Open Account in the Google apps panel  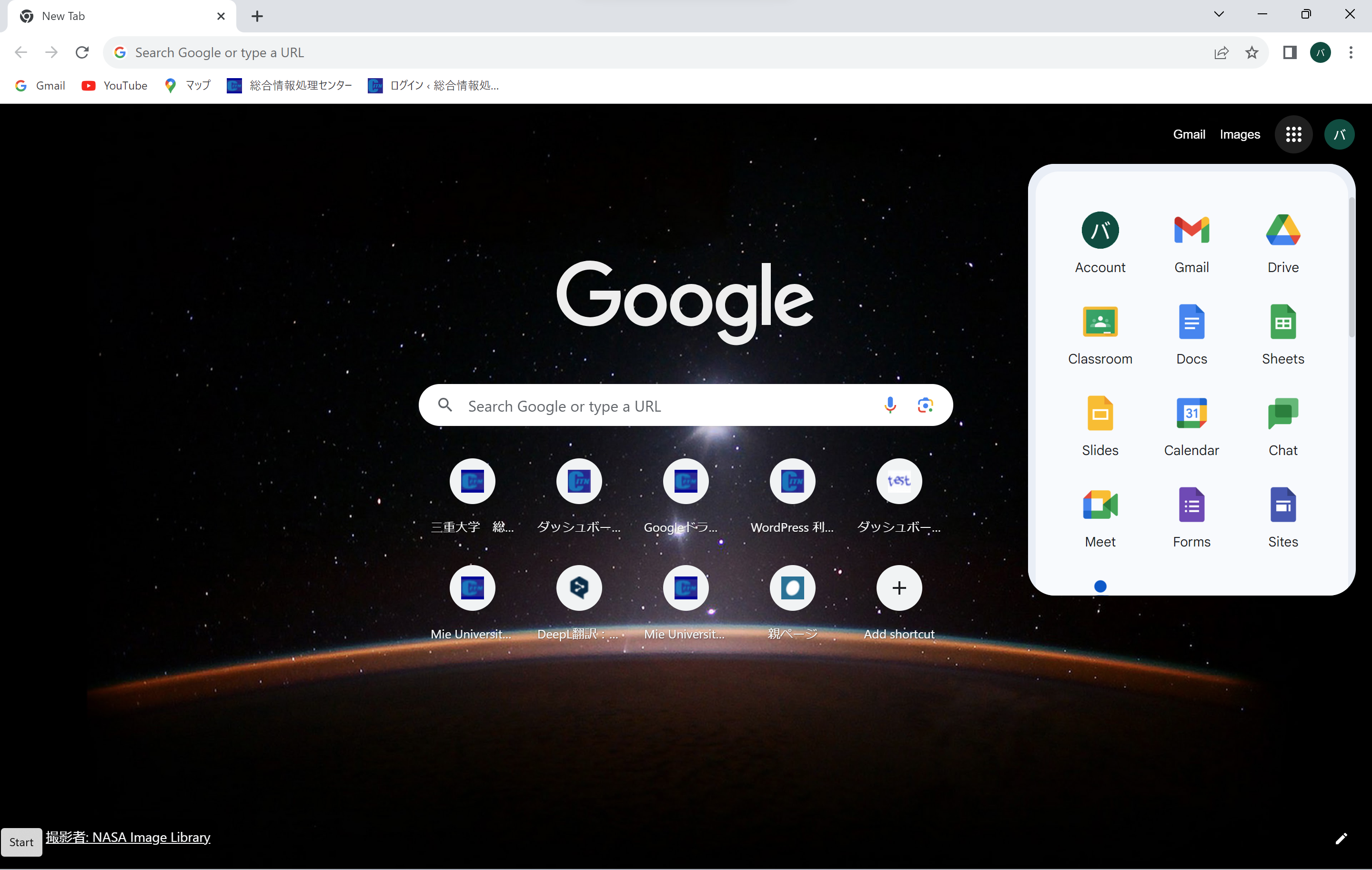coord(1100,243)
